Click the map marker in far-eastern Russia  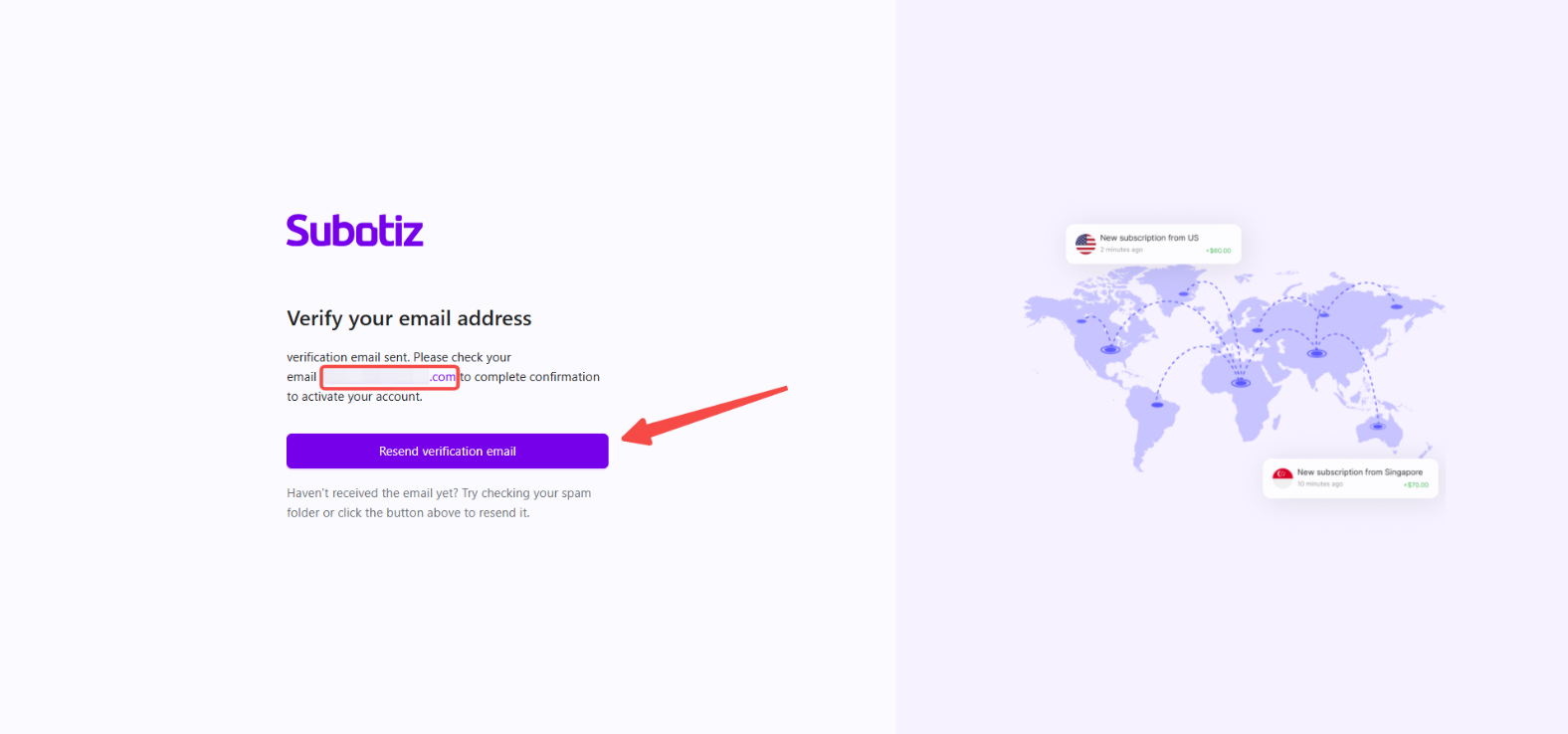(1396, 306)
